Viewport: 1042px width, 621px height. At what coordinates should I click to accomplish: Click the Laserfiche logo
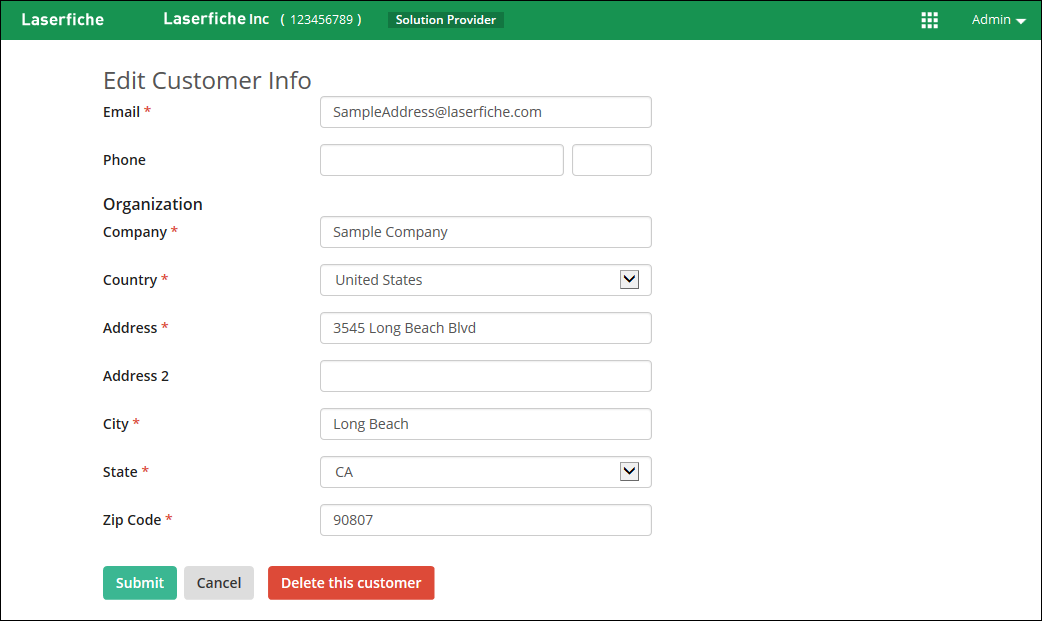coord(62,20)
